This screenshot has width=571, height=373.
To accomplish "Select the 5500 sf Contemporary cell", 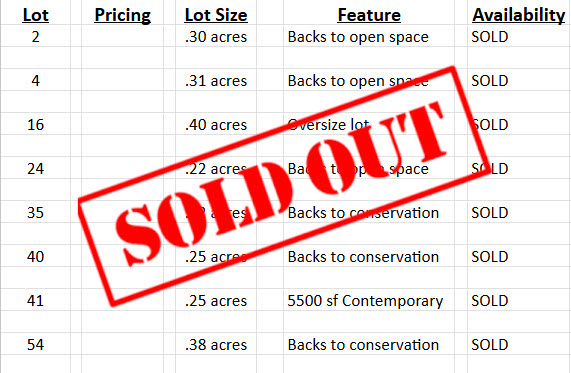I will click(365, 301).
